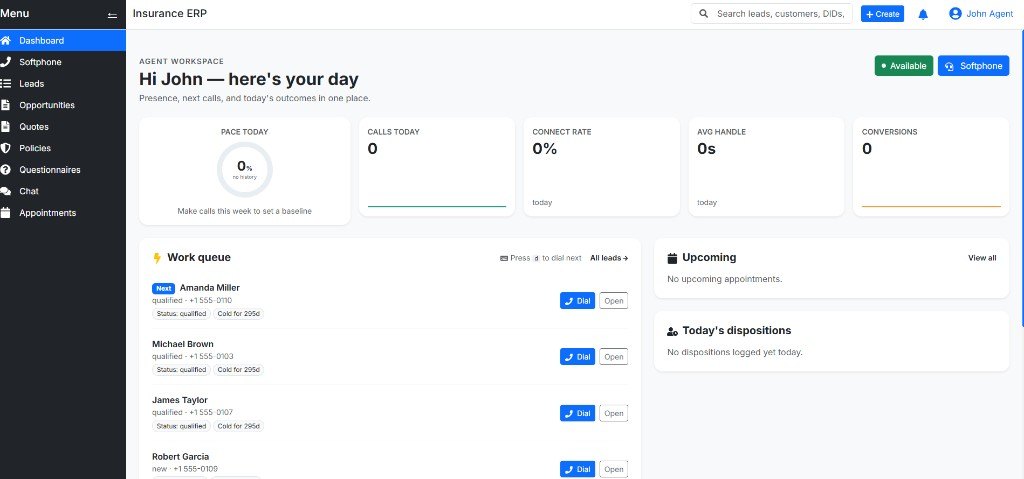Click the keyboard icon near dial hint
Viewport: 1024px width, 479px height.
[x=504, y=258]
